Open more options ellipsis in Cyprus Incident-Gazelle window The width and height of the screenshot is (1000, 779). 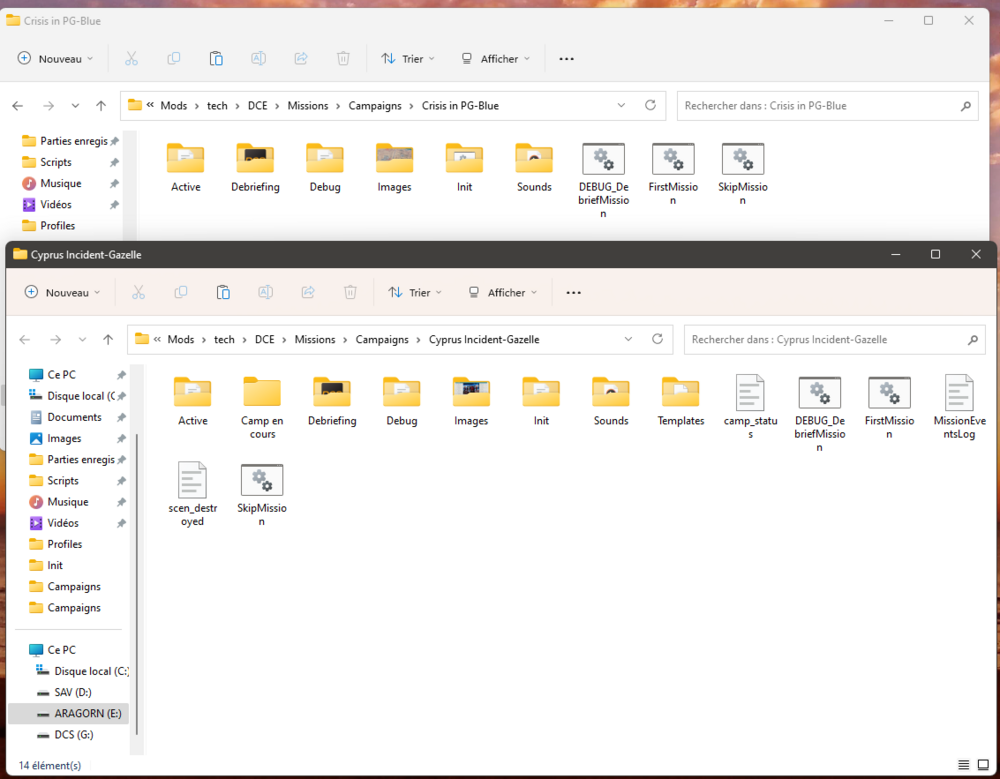click(x=573, y=292)
